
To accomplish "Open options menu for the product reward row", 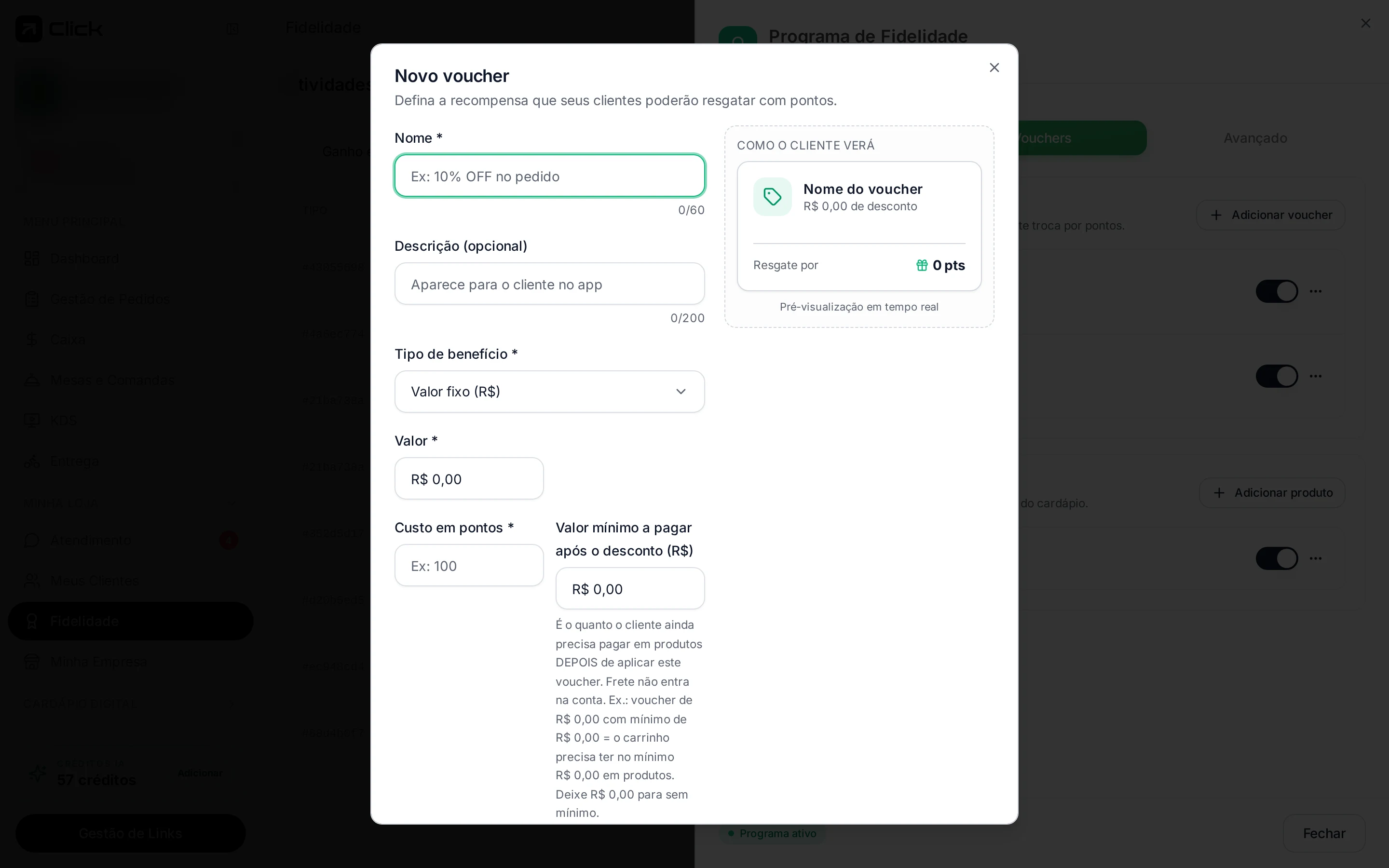I will [x=1316, y=558].
